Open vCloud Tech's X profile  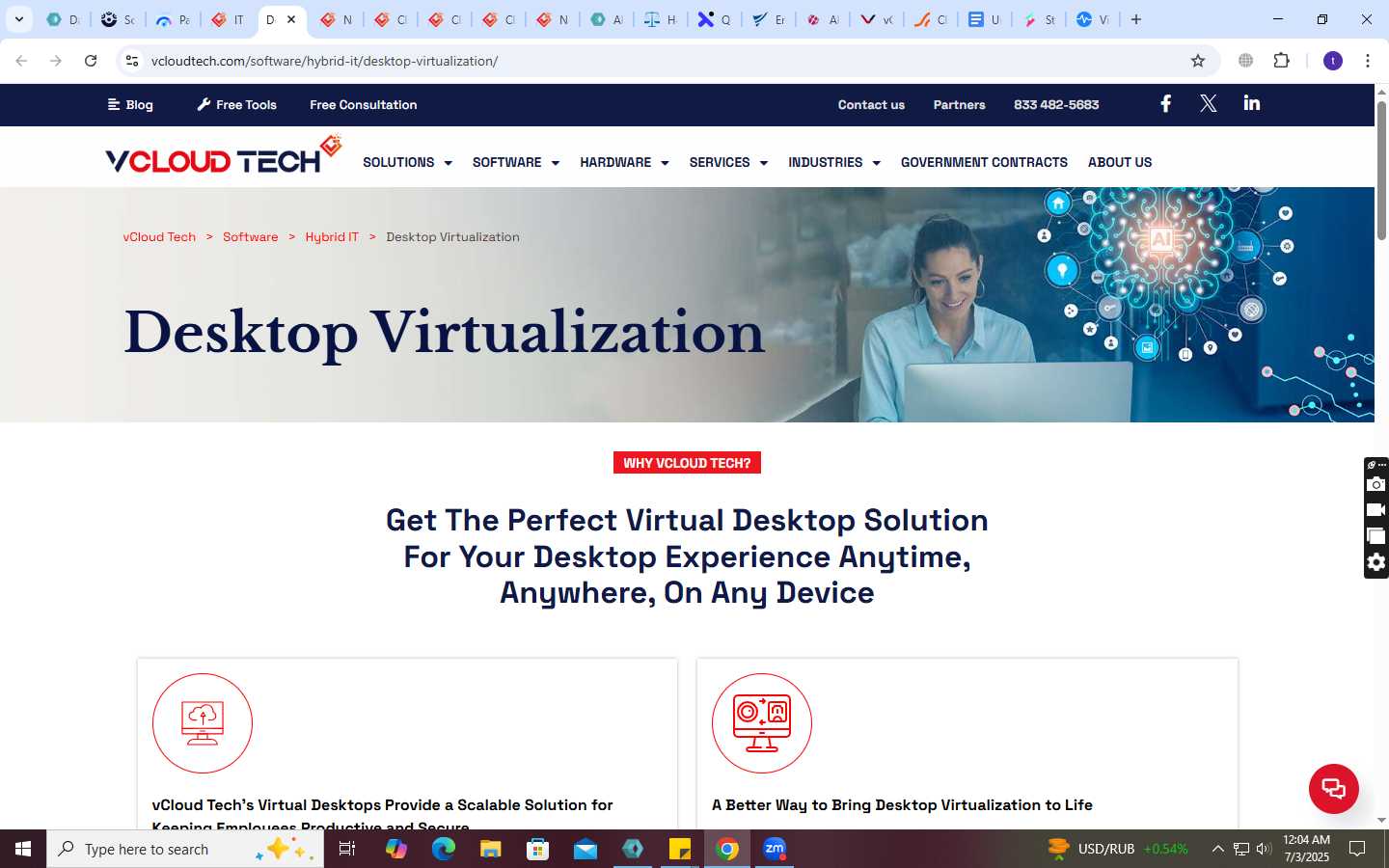click(x=1208, y=103)
